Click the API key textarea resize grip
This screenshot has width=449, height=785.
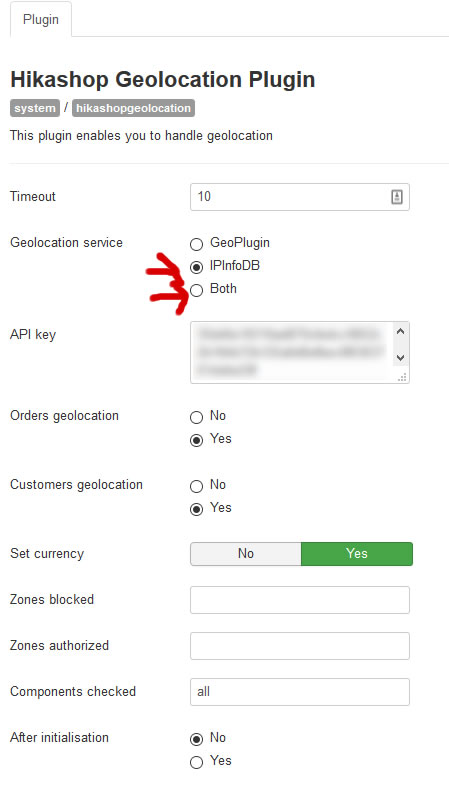[402, 377]
